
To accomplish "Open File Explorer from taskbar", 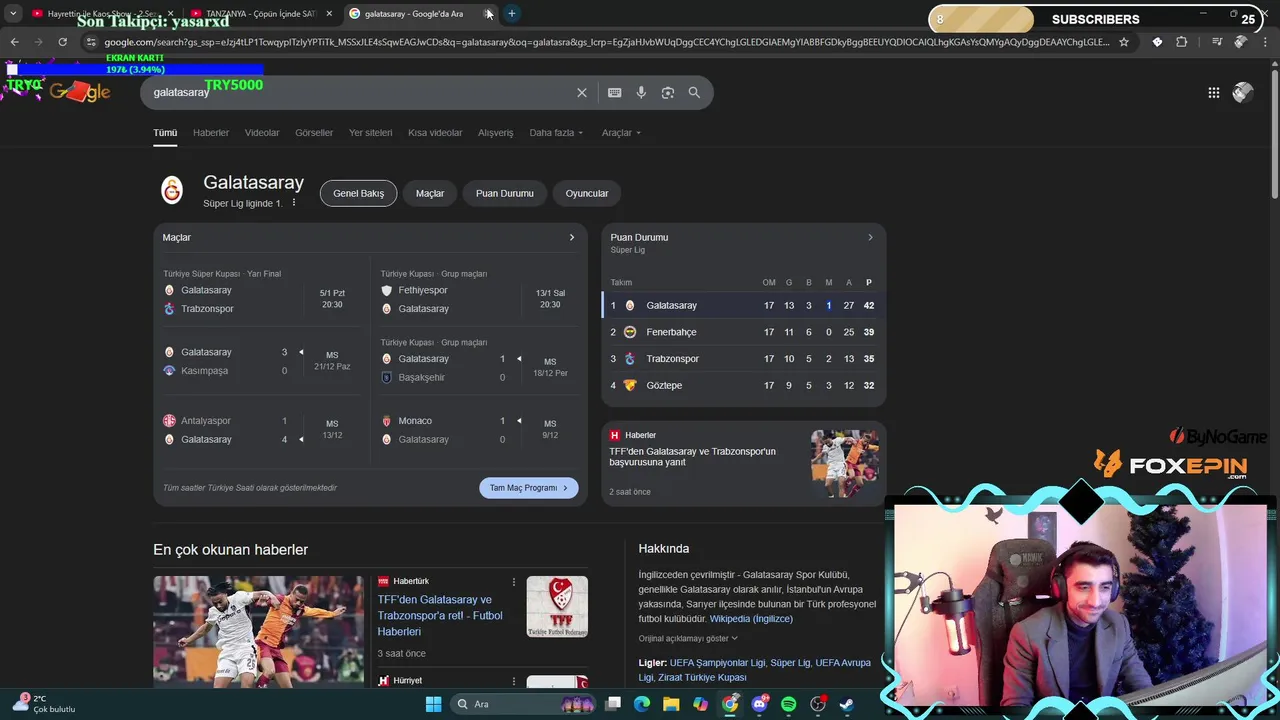I will (671, 704).
